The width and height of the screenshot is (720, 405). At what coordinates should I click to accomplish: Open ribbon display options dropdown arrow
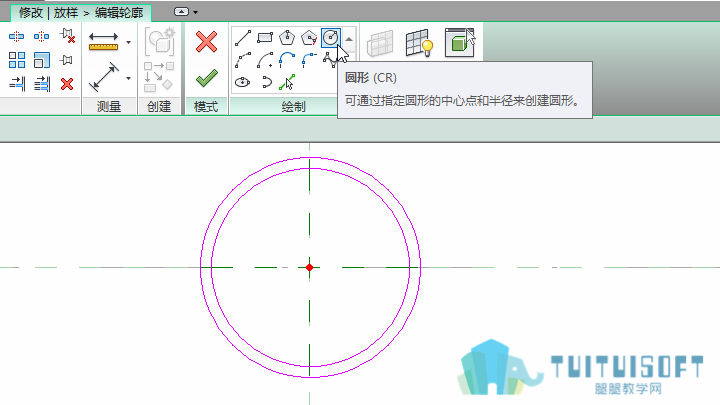[196, 12]
